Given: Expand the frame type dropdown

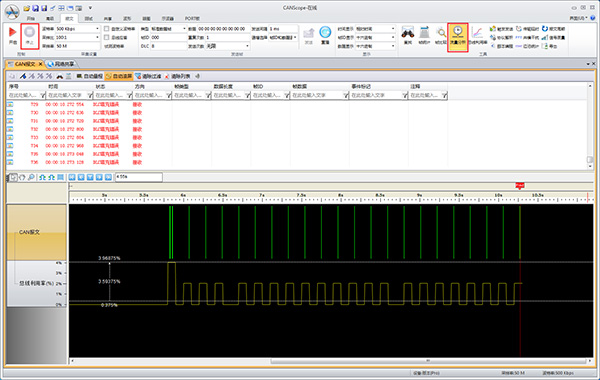Looking at the screenshot, I should [x=168, y=29].
